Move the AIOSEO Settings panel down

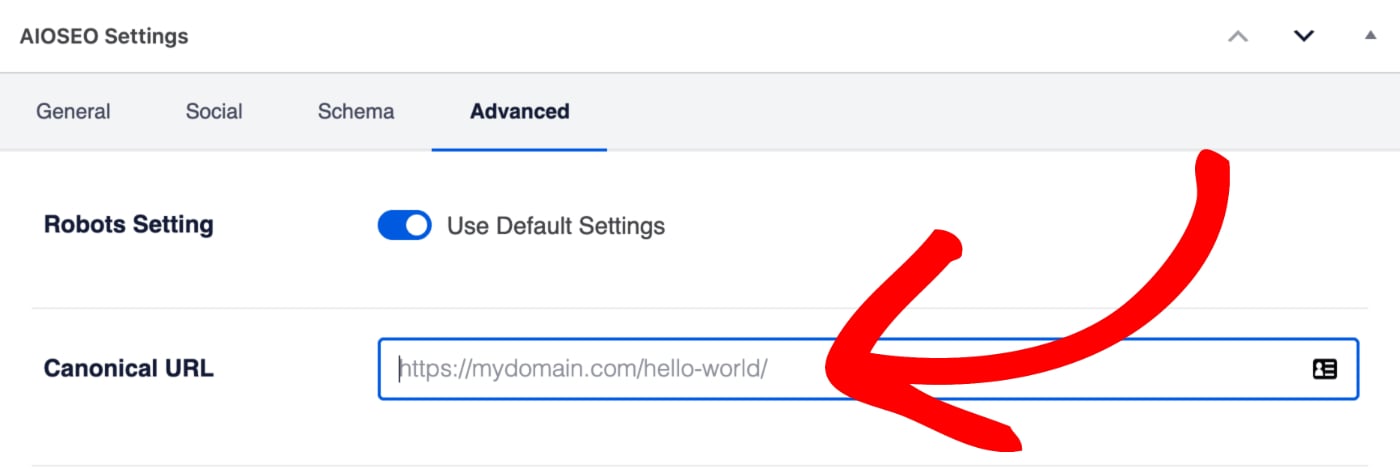(1304, 36)
